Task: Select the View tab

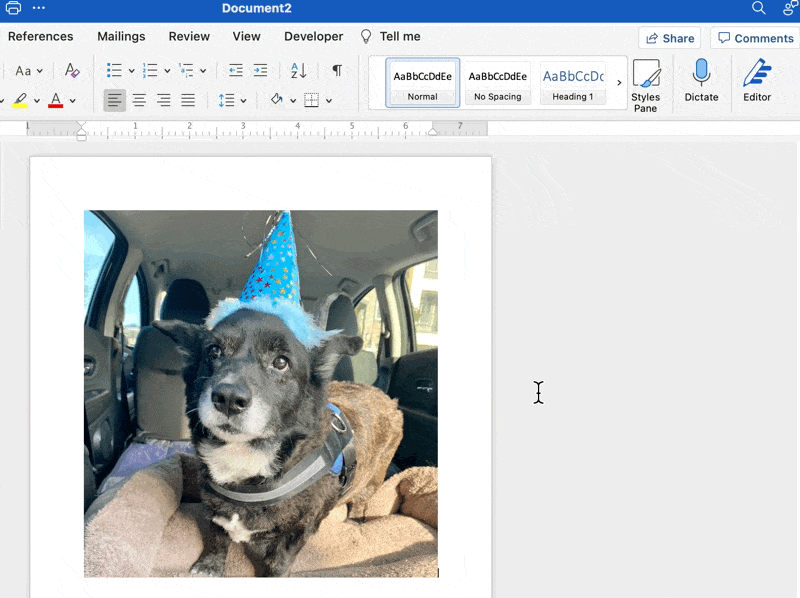Action: (246, 37)
